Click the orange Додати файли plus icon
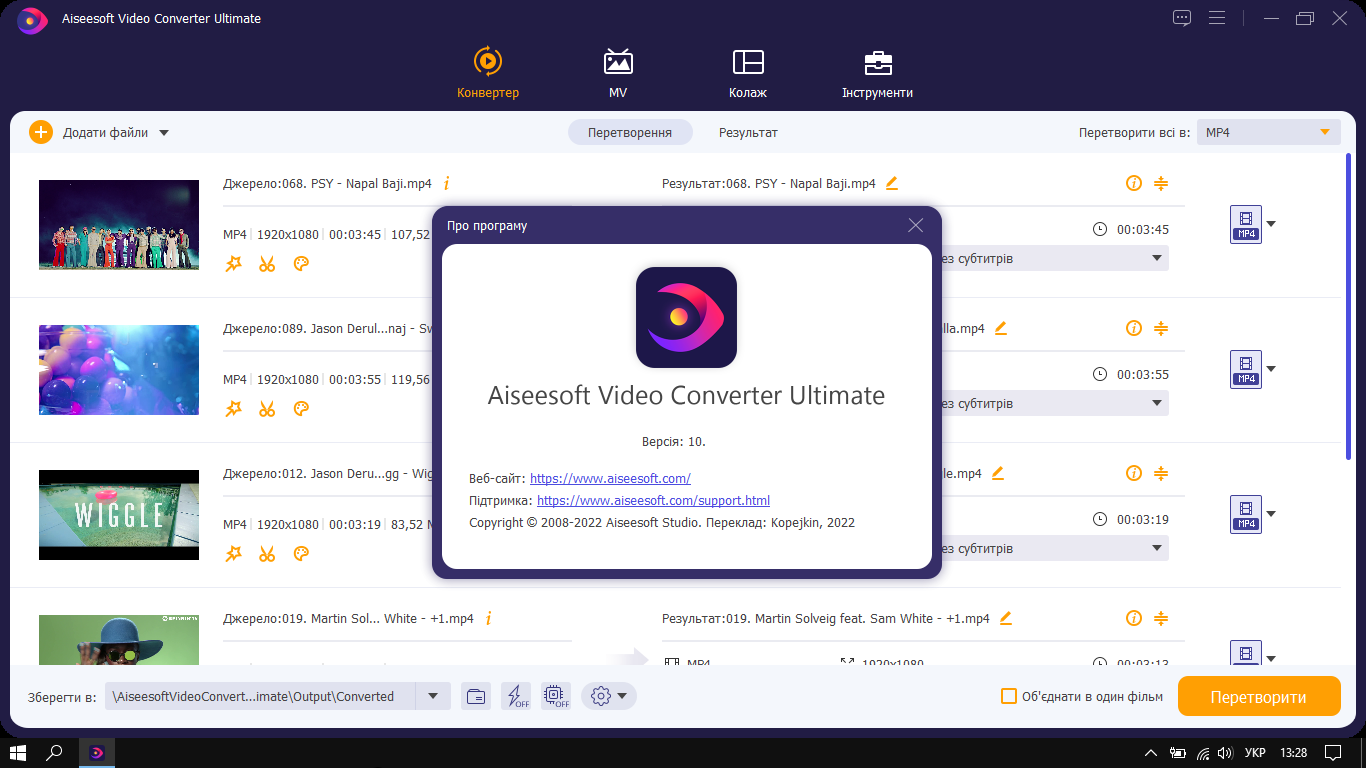The height and width of the screenshot is (768, 1366). [x=40, y=132]
